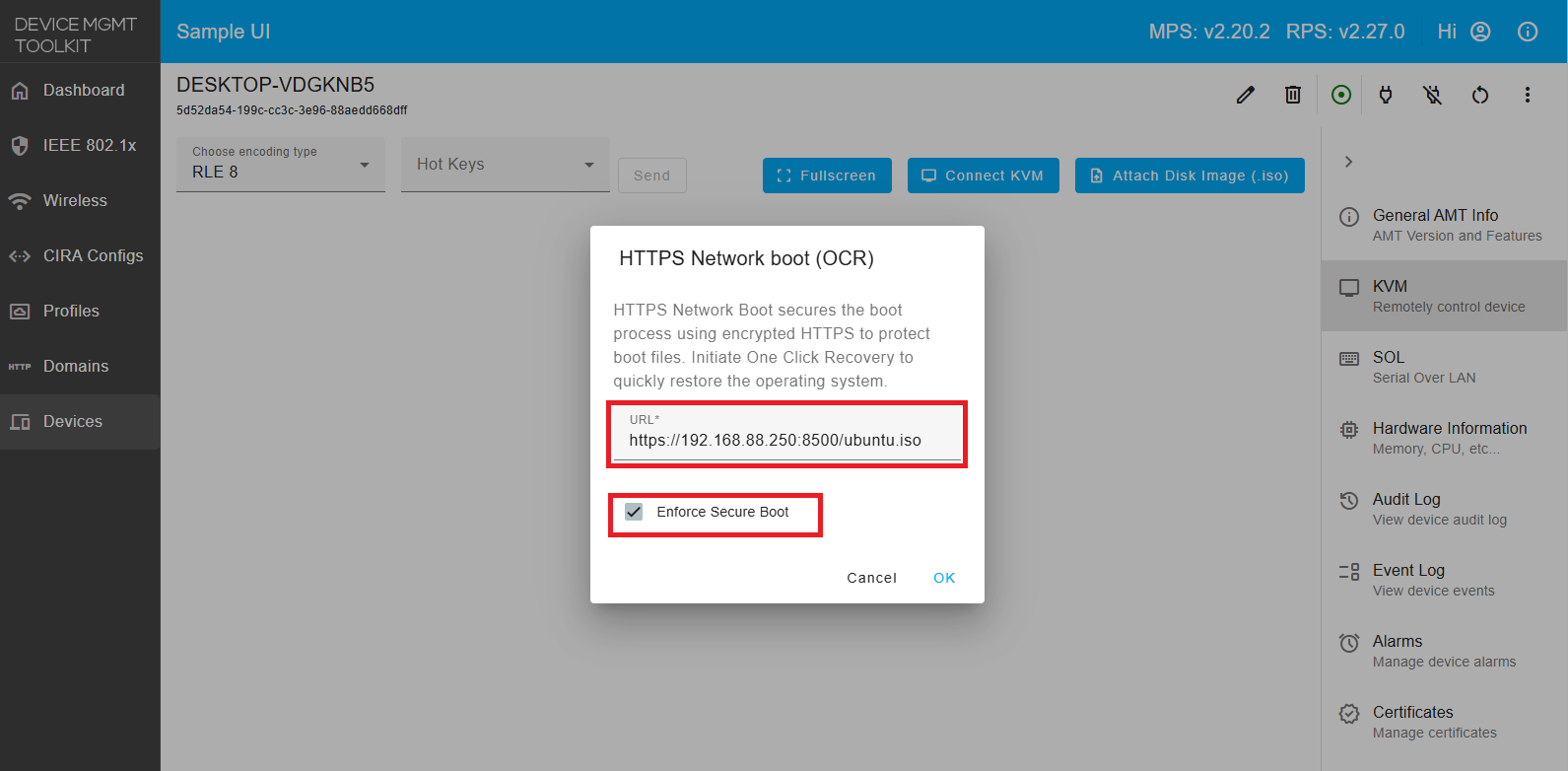Click the Fullscreen button
The width and height of the screenshot is (1568, 771).
click(x=827, y=175)
